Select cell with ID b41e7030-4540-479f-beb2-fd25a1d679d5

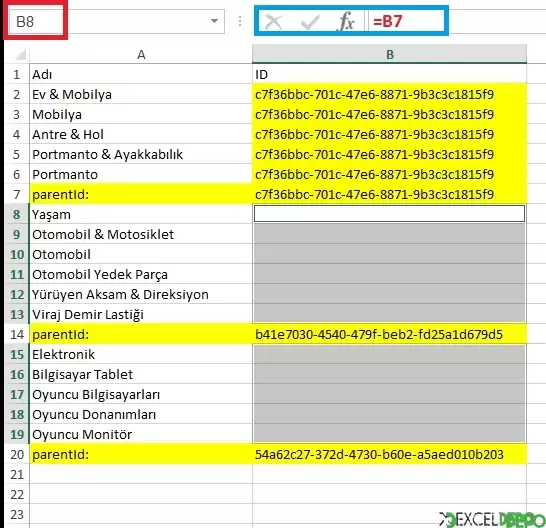point(389,334)
